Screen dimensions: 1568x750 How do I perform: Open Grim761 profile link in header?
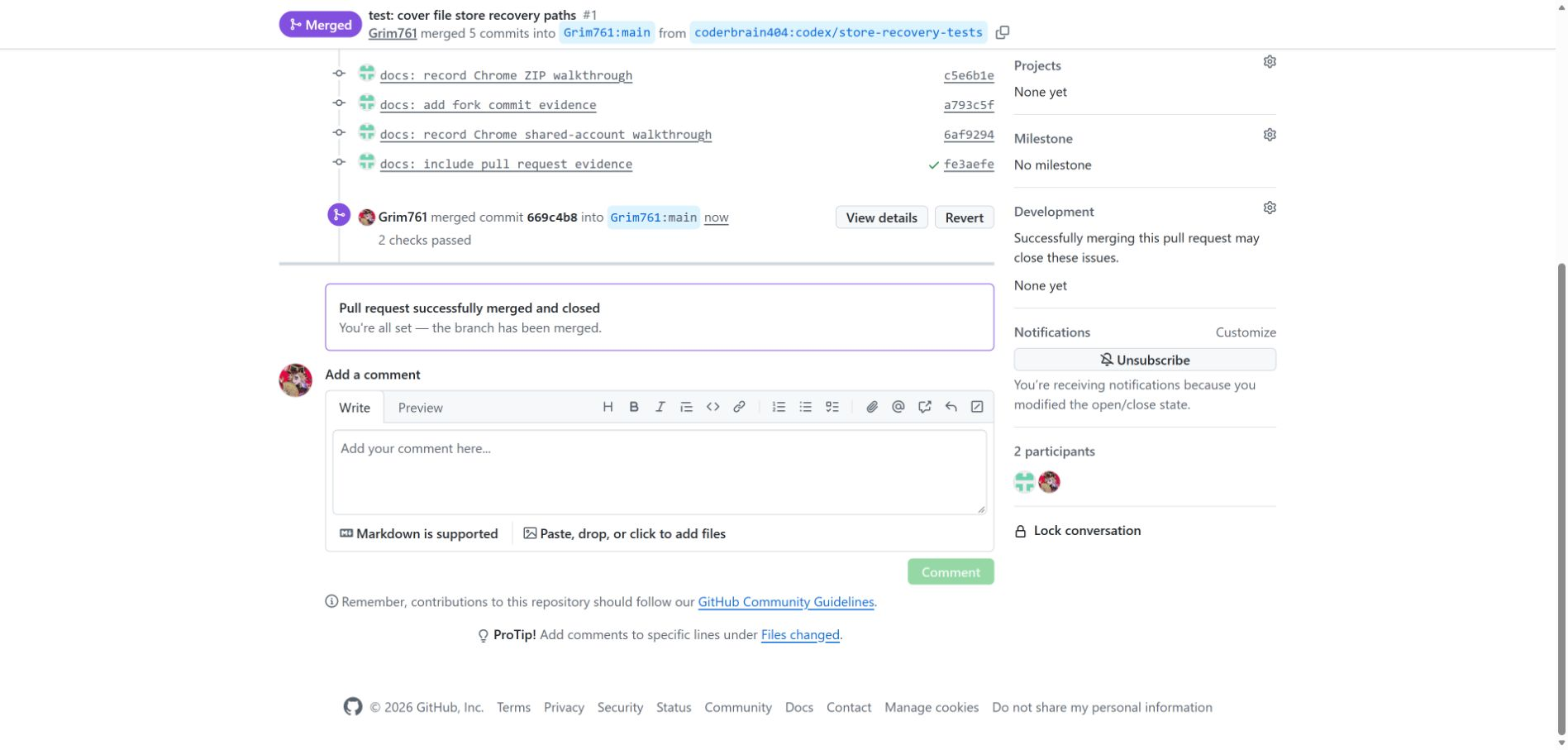coord(393,33)
